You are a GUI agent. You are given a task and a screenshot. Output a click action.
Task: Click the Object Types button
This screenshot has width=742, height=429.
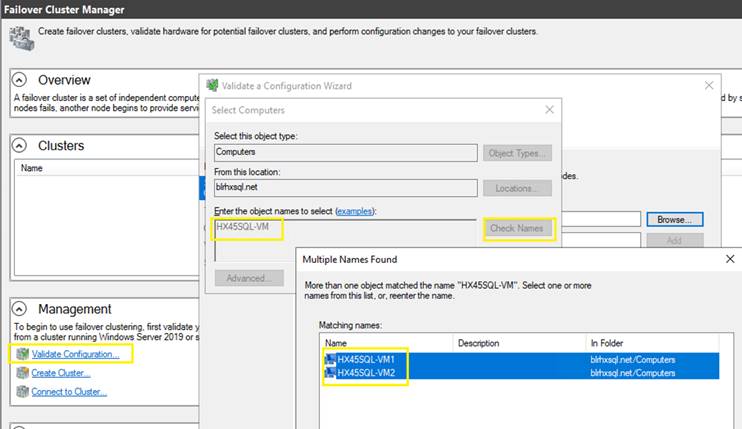(517, 153)
